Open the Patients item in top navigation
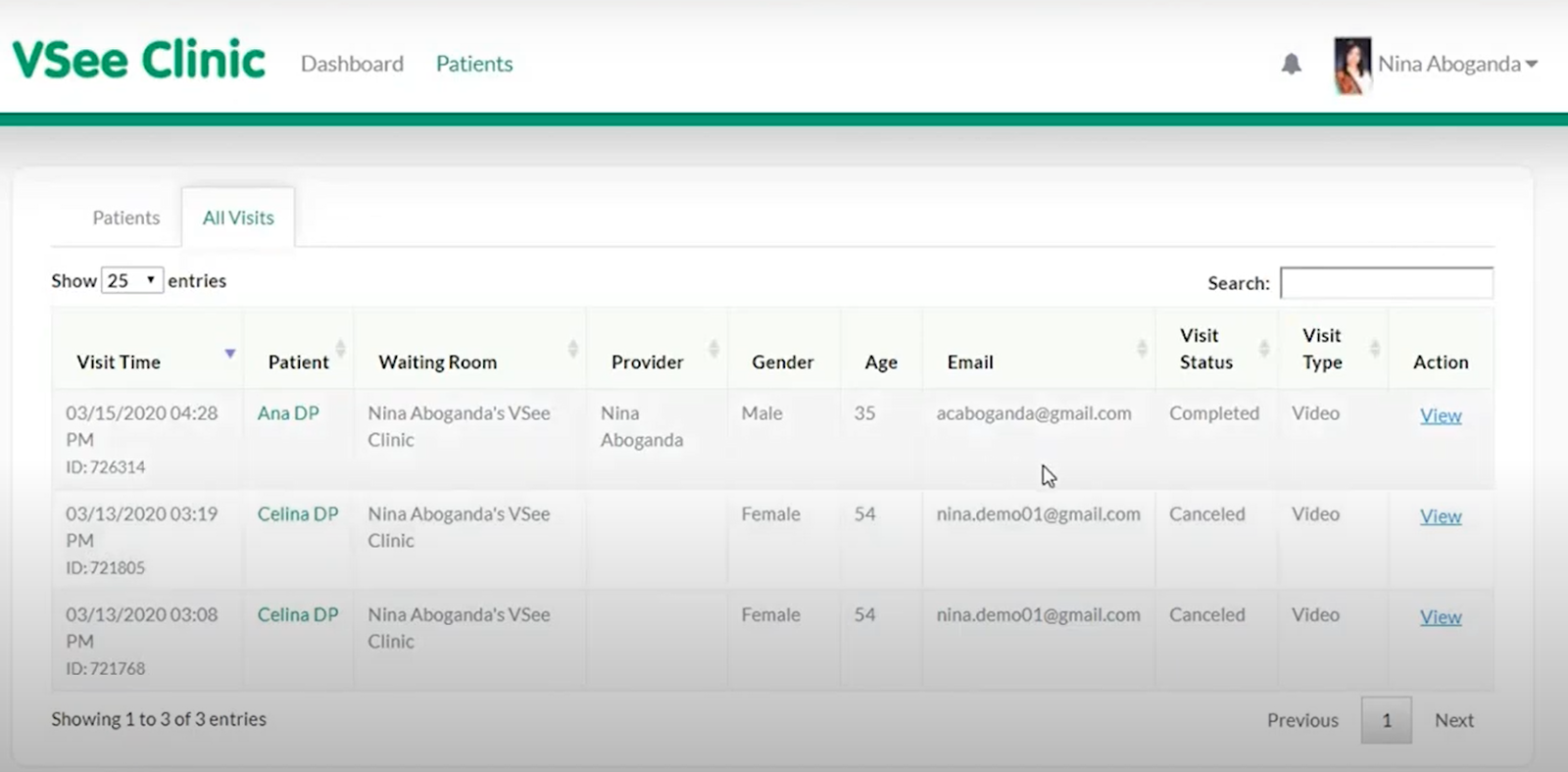 pyautogui.click(x=474, y=64)
